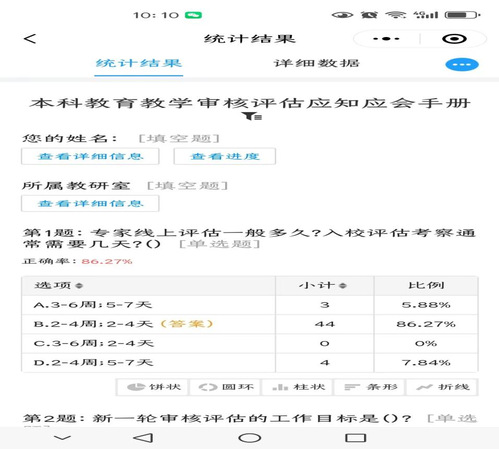
Task: Switch chart to column (柱状) view
Action: 298,387
